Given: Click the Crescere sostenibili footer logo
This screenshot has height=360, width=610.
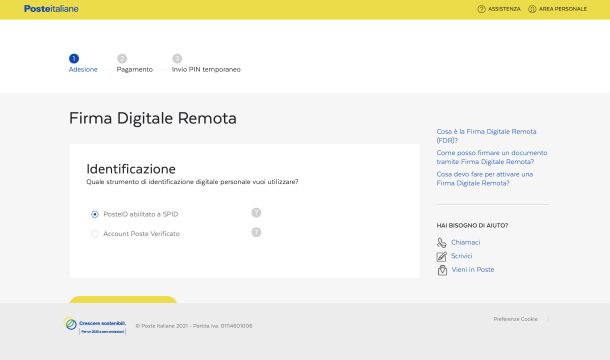Looking at the screenshot, I should pyautogui.click(x=96, y=326).
